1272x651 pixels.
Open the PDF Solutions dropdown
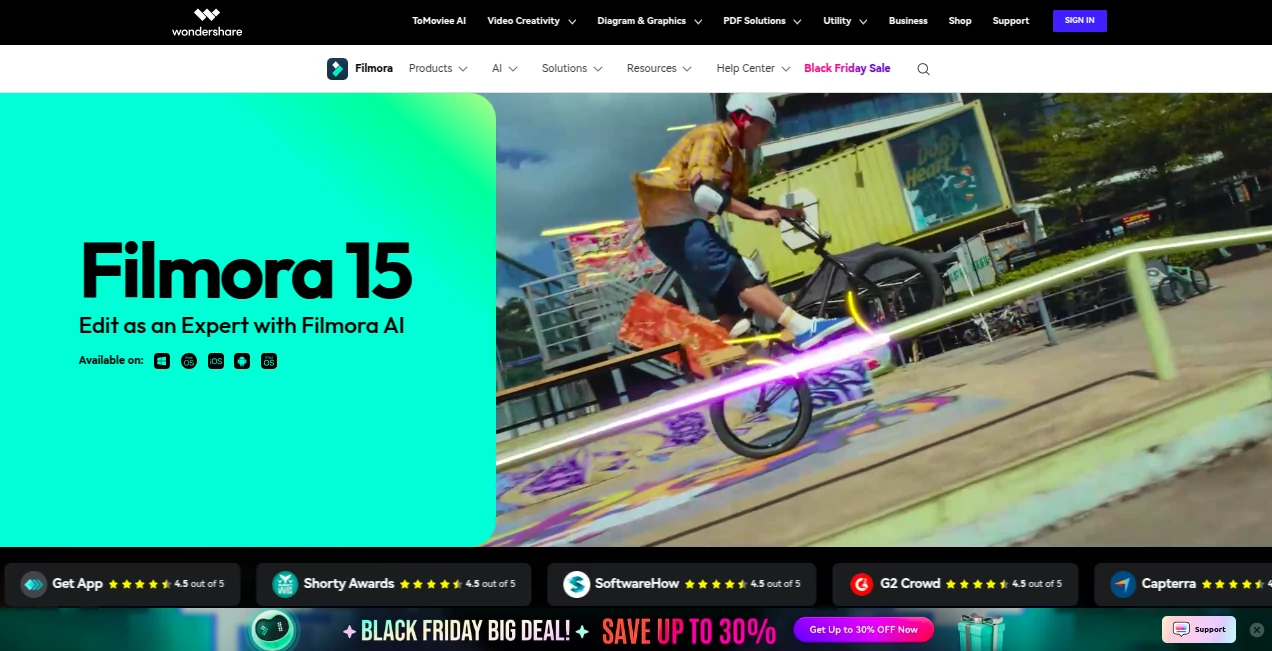(x=755, y=20)
